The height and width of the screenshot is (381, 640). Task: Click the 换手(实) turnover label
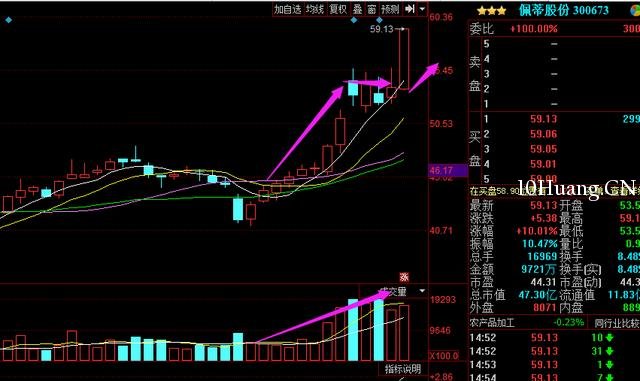pos(580,269)
